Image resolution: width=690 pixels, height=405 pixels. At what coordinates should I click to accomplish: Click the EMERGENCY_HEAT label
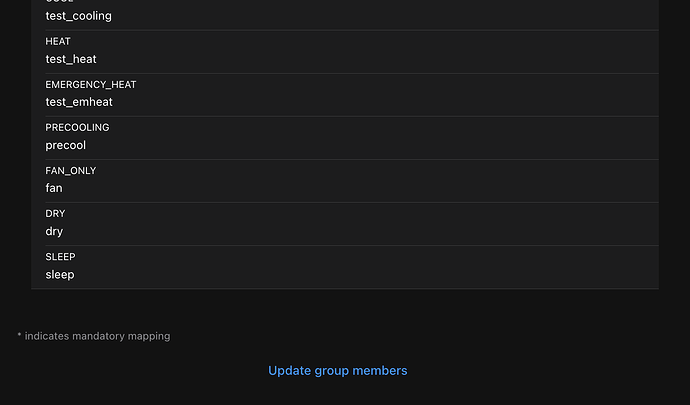91,85
